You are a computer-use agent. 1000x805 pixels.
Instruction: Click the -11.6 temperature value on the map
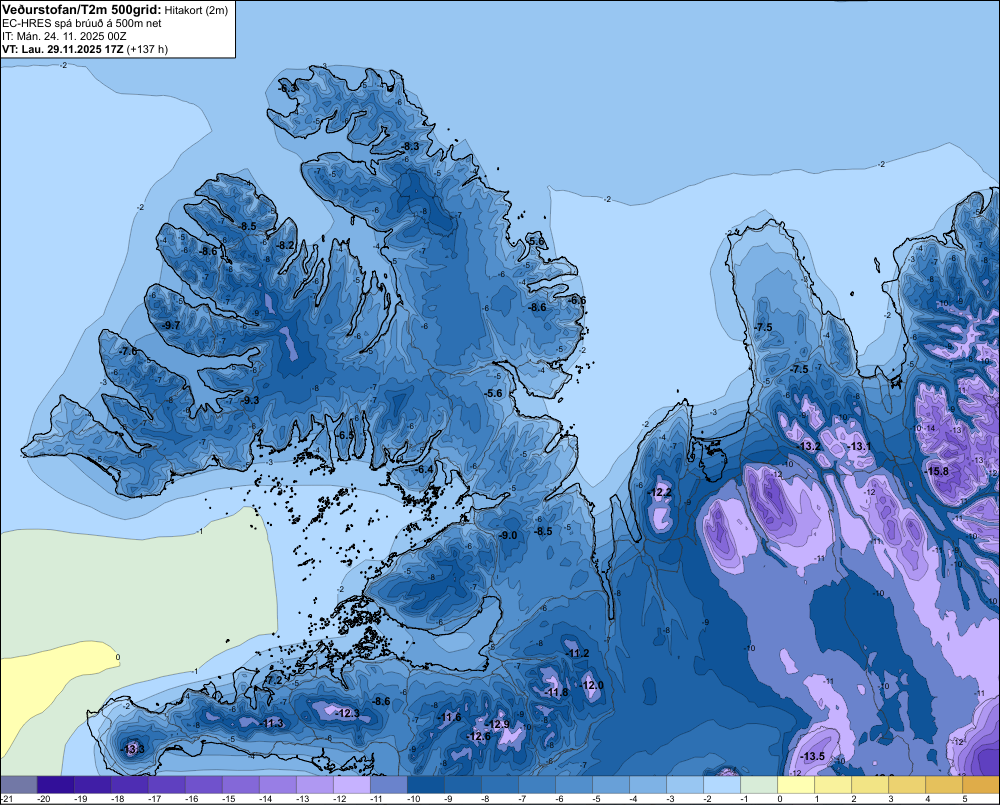pyautogui.click(x=450, y=717)
